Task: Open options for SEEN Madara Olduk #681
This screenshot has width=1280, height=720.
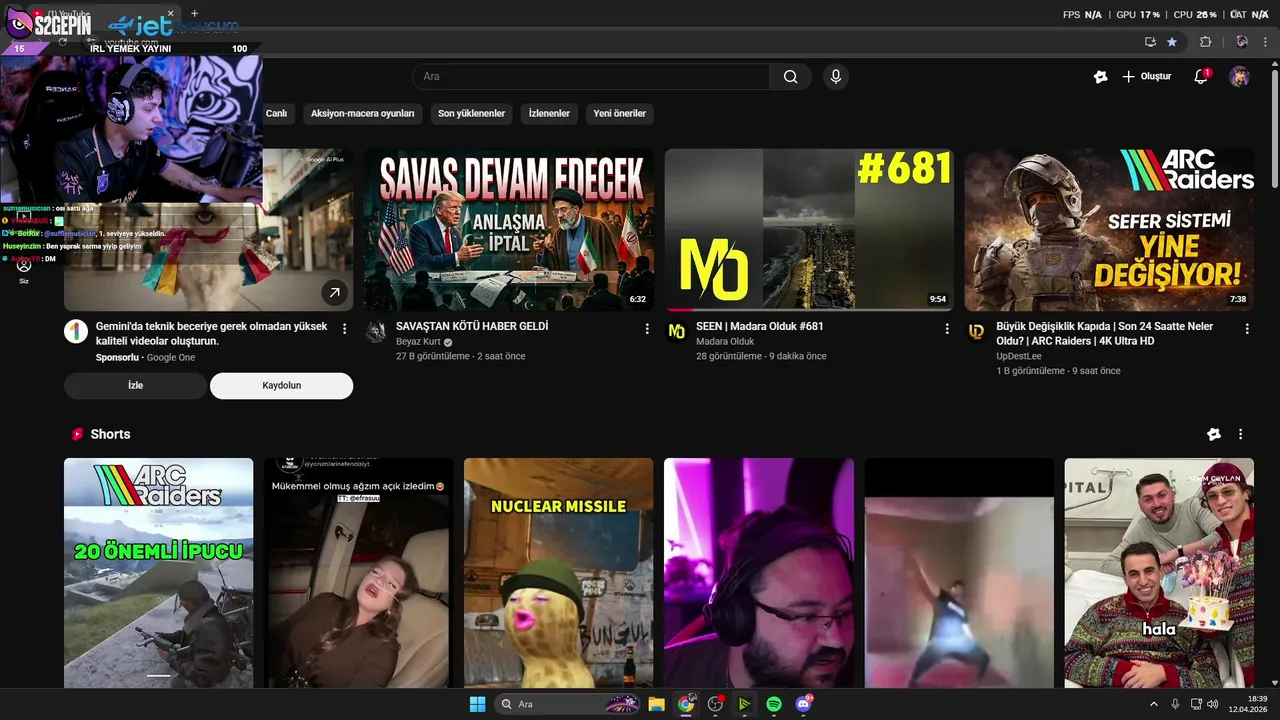Action: tap(947, 328)
